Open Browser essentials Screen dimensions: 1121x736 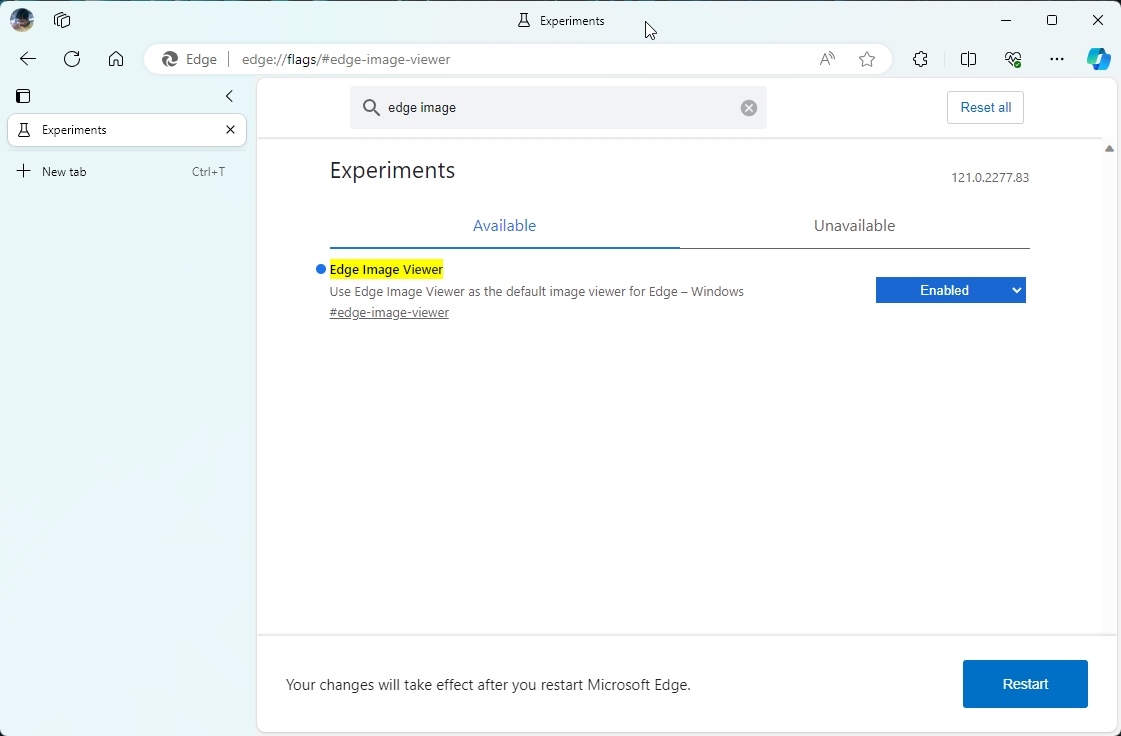tap(1013, 59)
